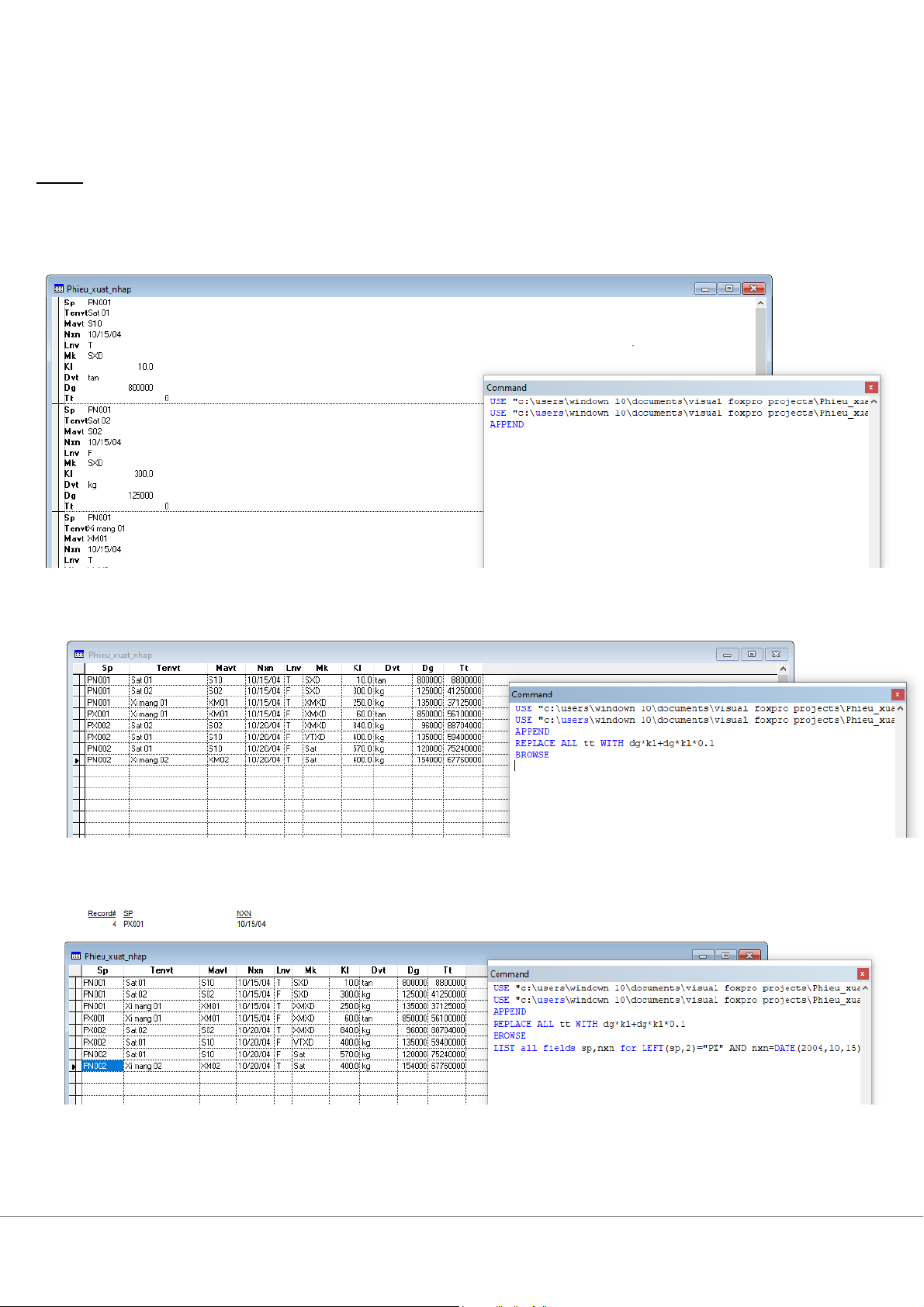Click the table icon in the bottom Phieu_xuat_nhap title bar
This screenshot has height=1307, width=924.
pyautogui.click(x=76, y=956)
